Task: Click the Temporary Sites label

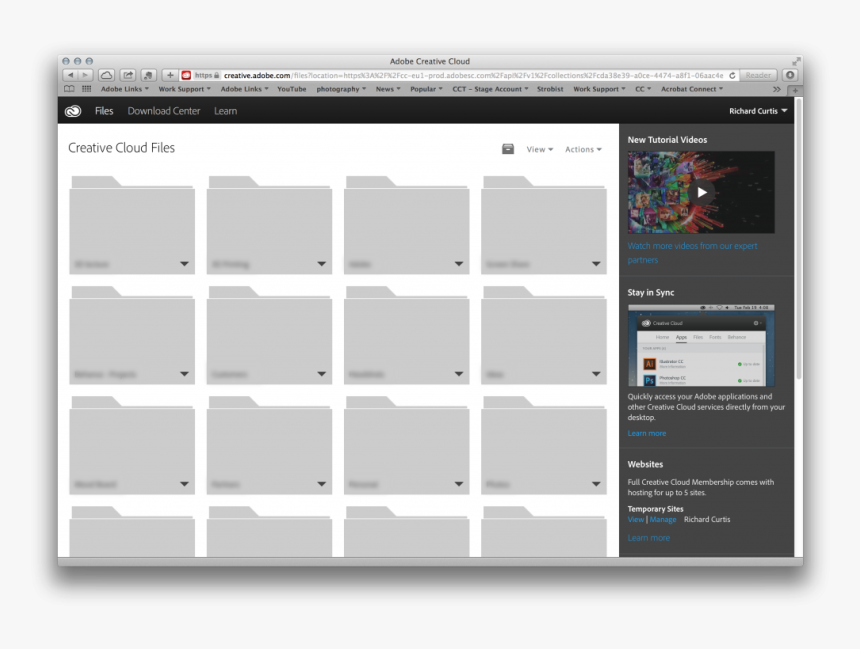Action: (x=655, y=509)
